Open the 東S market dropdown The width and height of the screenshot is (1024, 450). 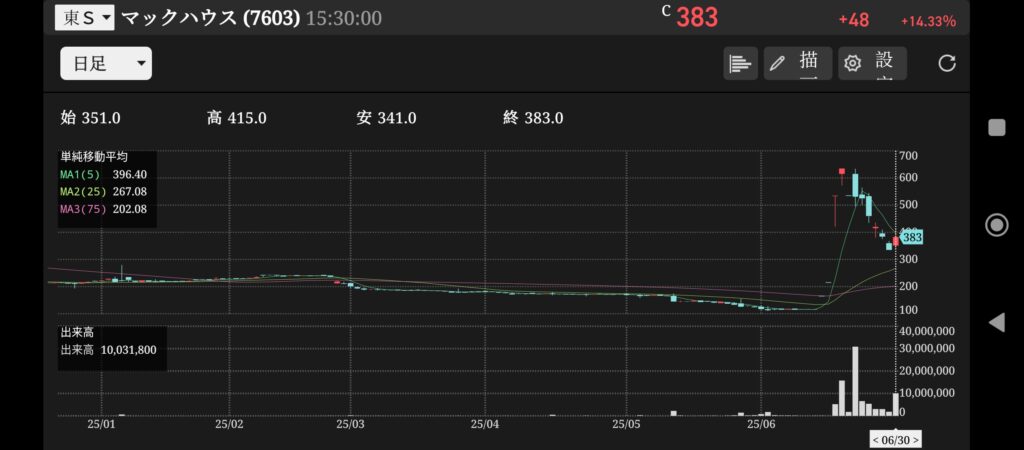(84, 18)
